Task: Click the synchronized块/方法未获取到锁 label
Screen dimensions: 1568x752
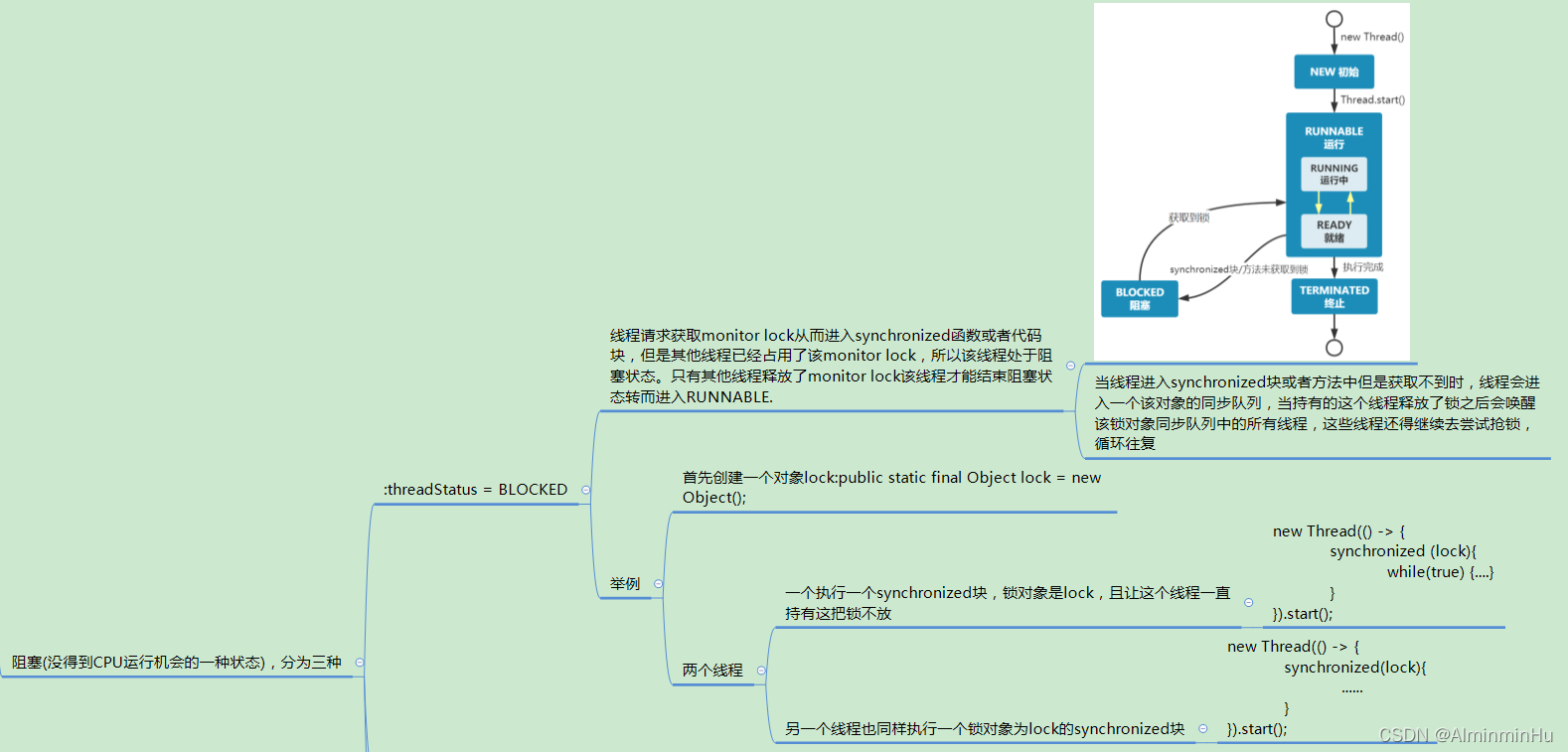Action: [x=1239, y=269]
